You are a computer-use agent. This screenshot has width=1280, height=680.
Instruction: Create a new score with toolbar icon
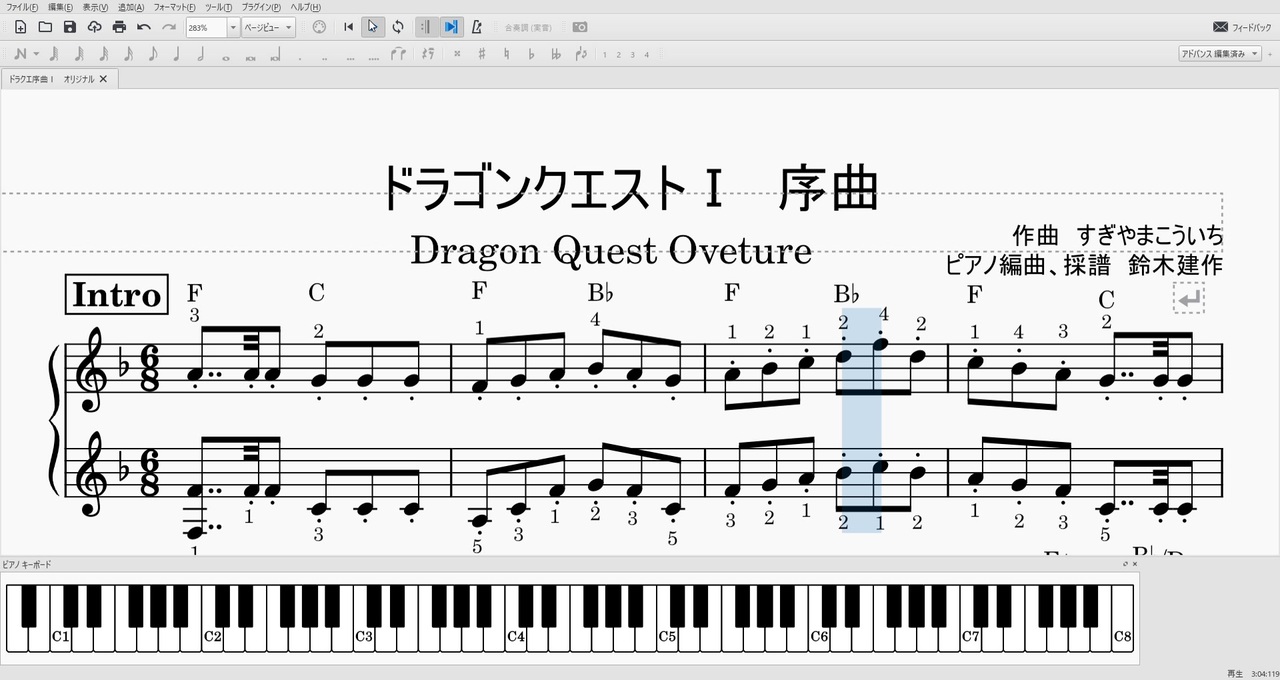tap(20, 27)
